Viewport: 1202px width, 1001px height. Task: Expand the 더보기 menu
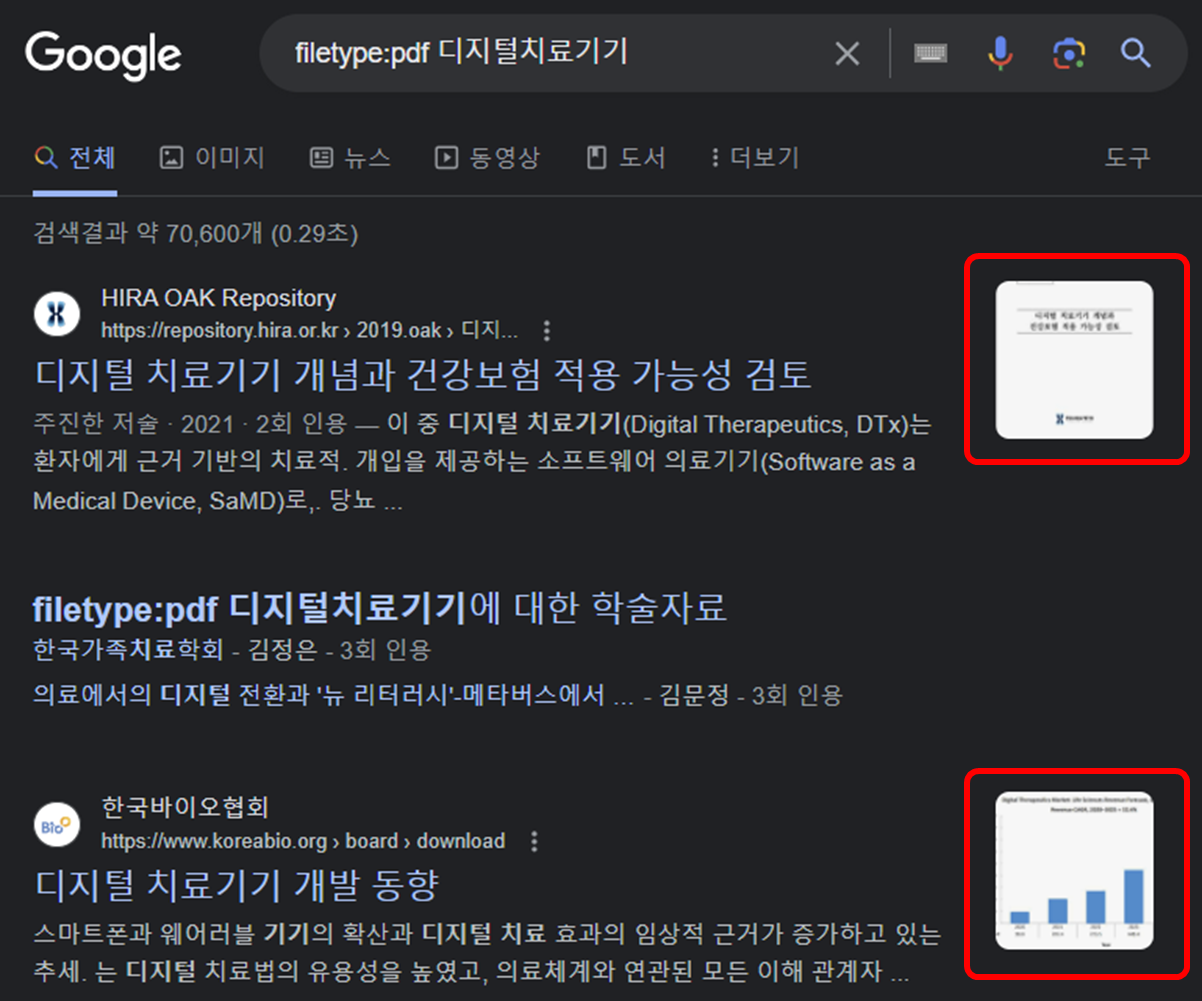click(755, 158)
